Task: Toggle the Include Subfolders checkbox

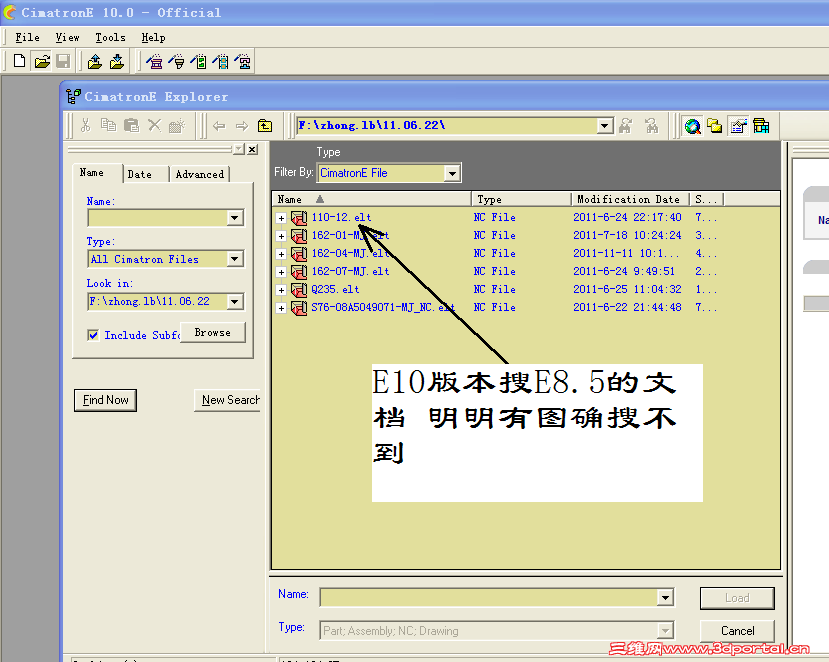Action: (x=93, y=335)
